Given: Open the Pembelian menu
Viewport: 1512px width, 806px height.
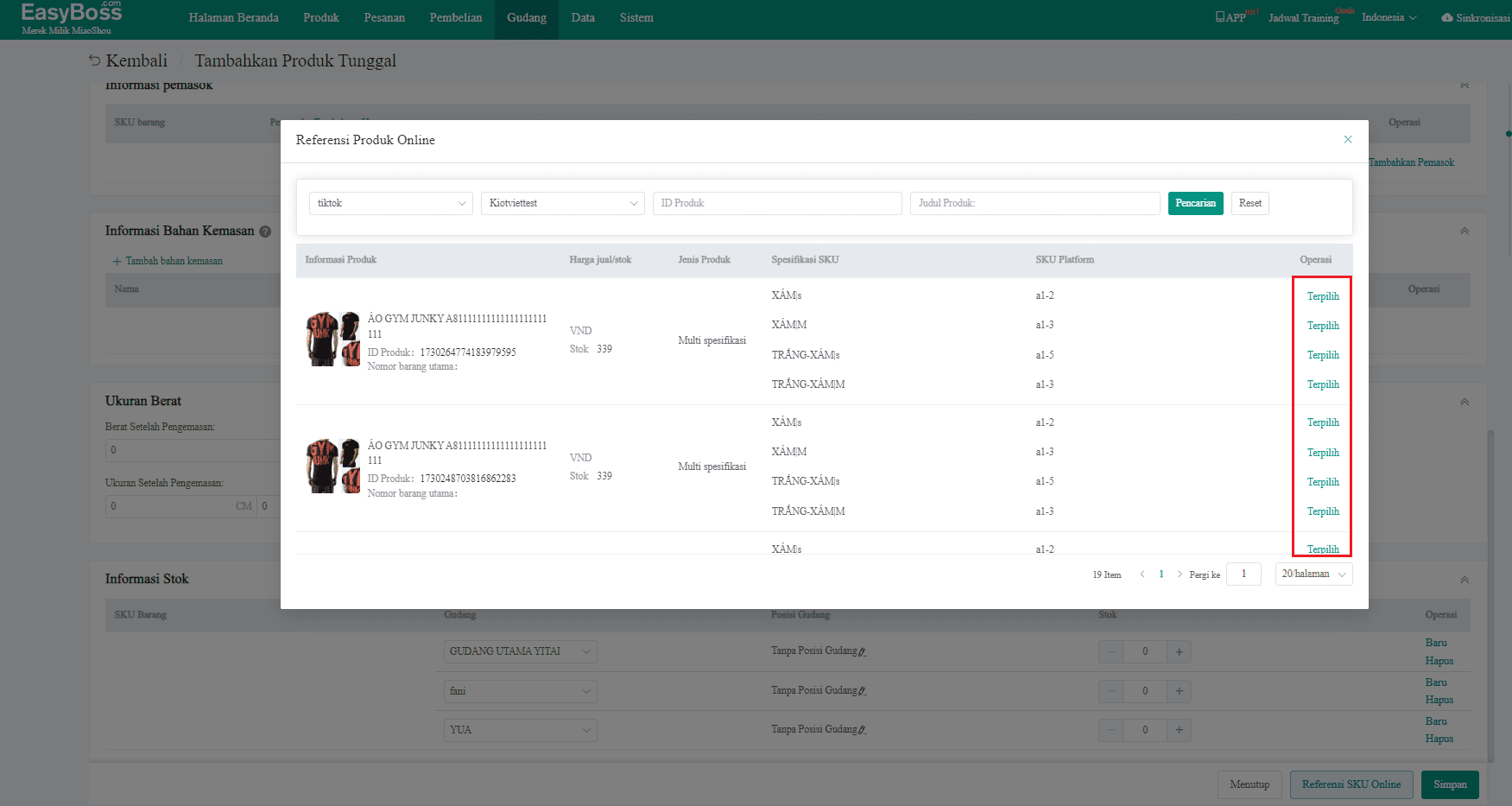Looking at the screenshot, I should (x=456, y=18).
